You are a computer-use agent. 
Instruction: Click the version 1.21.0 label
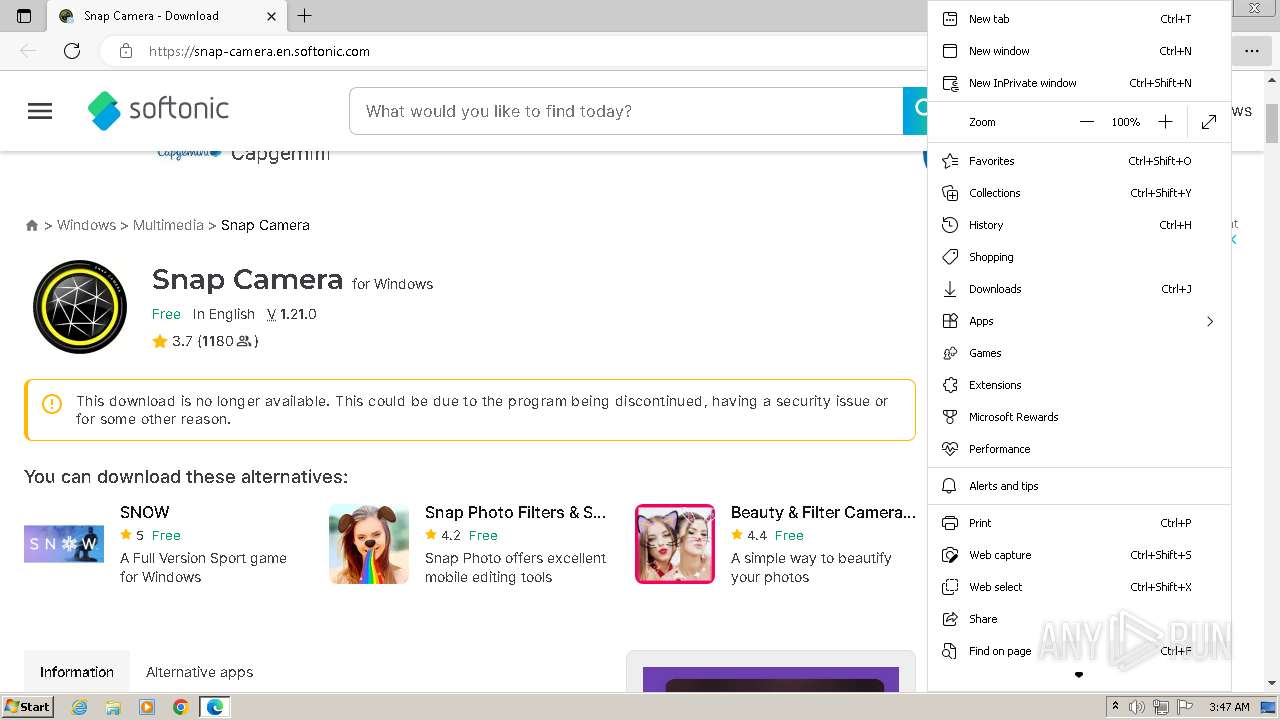click(292, 314)
